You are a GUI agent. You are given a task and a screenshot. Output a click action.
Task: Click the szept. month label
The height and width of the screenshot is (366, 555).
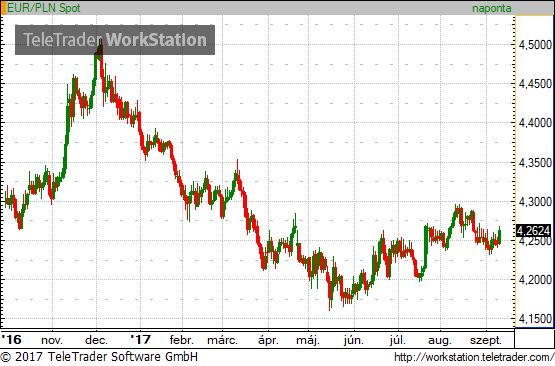tap(486, 341)
